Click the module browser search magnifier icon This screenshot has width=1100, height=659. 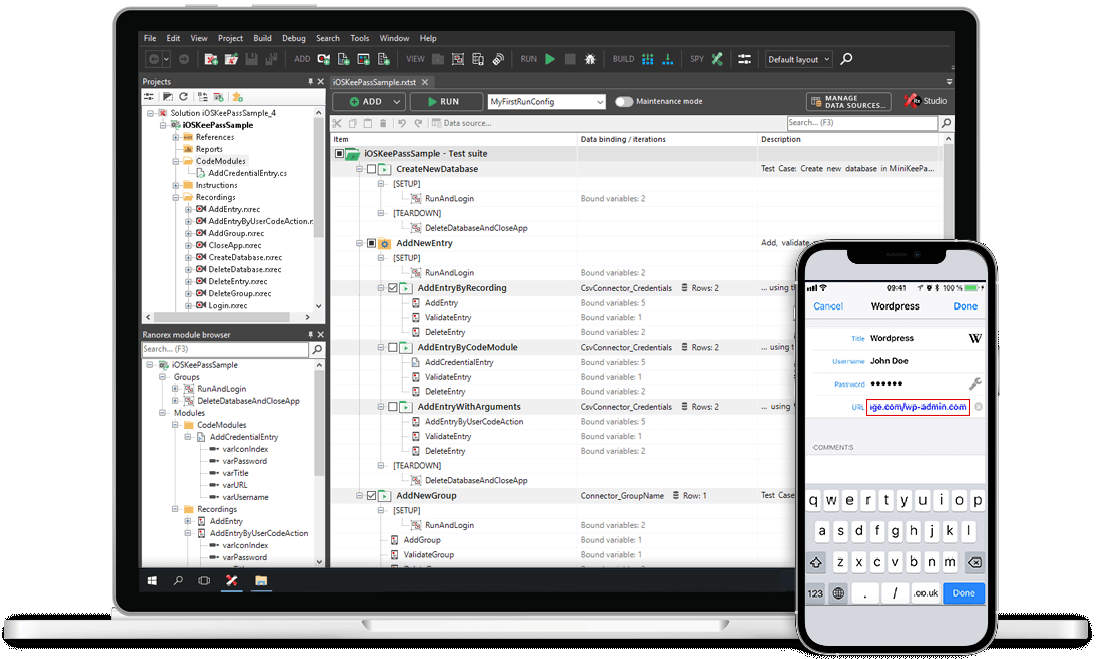point(317,349)
